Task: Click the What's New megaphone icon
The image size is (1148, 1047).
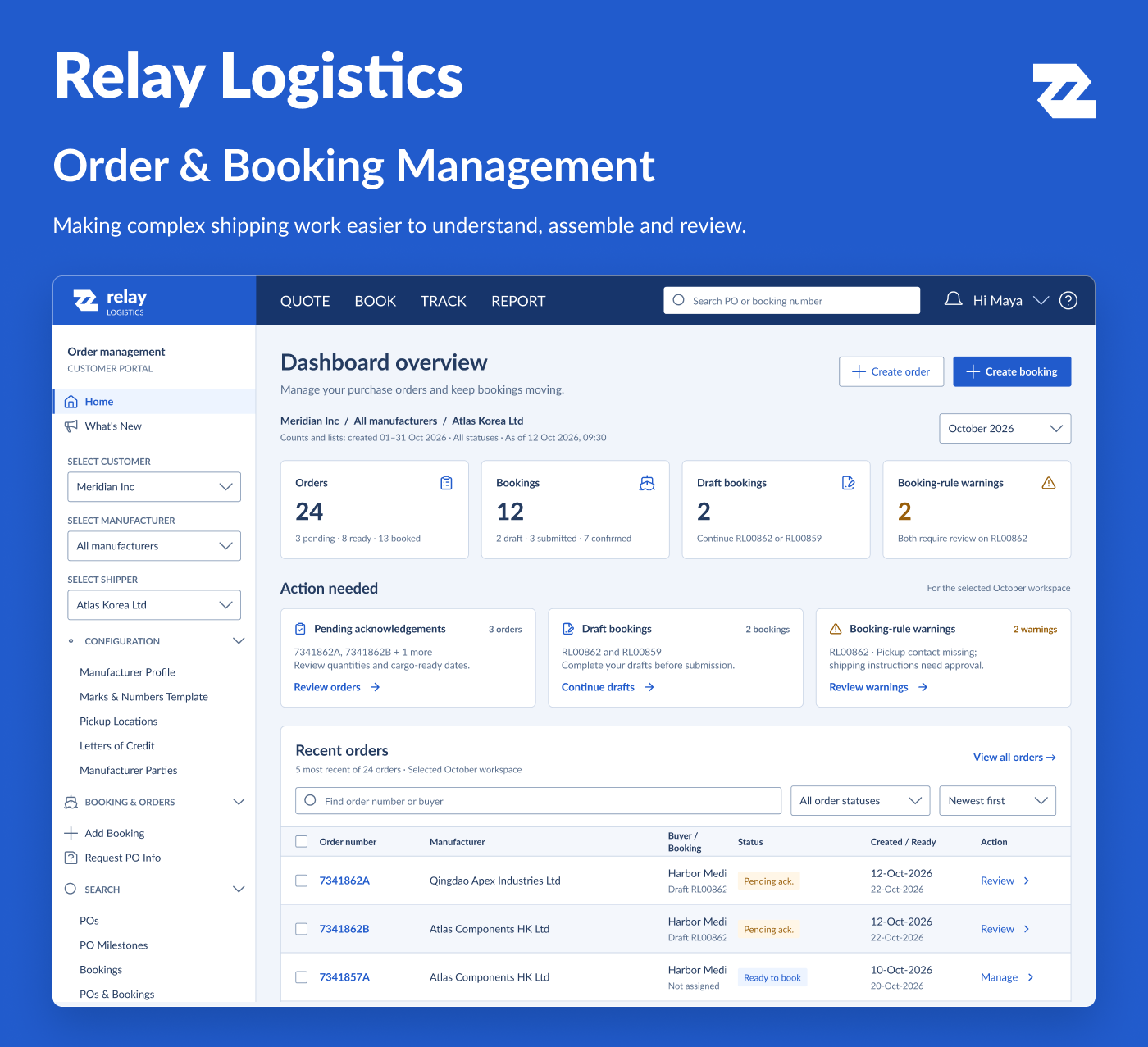Action: 71,426
